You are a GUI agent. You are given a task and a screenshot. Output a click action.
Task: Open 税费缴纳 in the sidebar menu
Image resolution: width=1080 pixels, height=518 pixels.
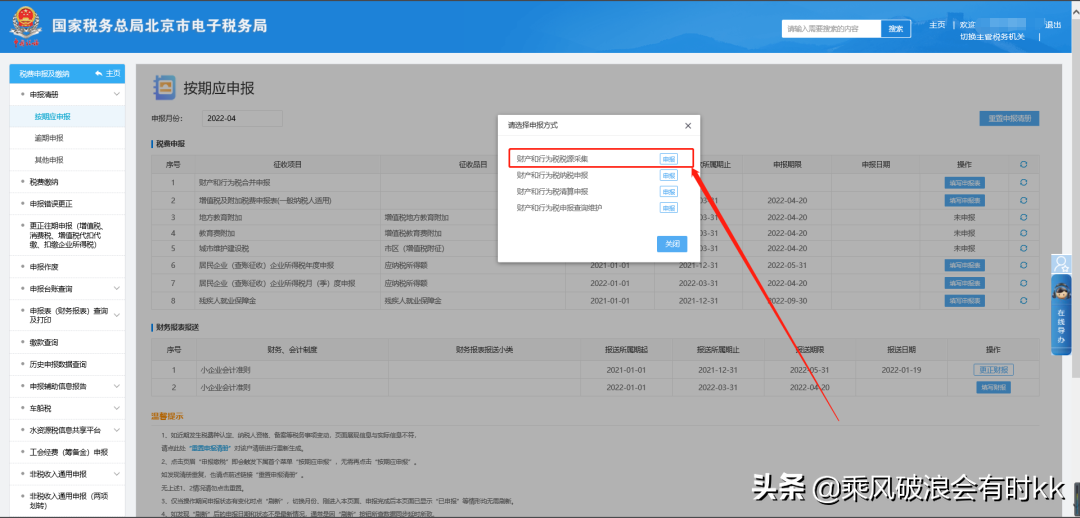pos(45,182)
